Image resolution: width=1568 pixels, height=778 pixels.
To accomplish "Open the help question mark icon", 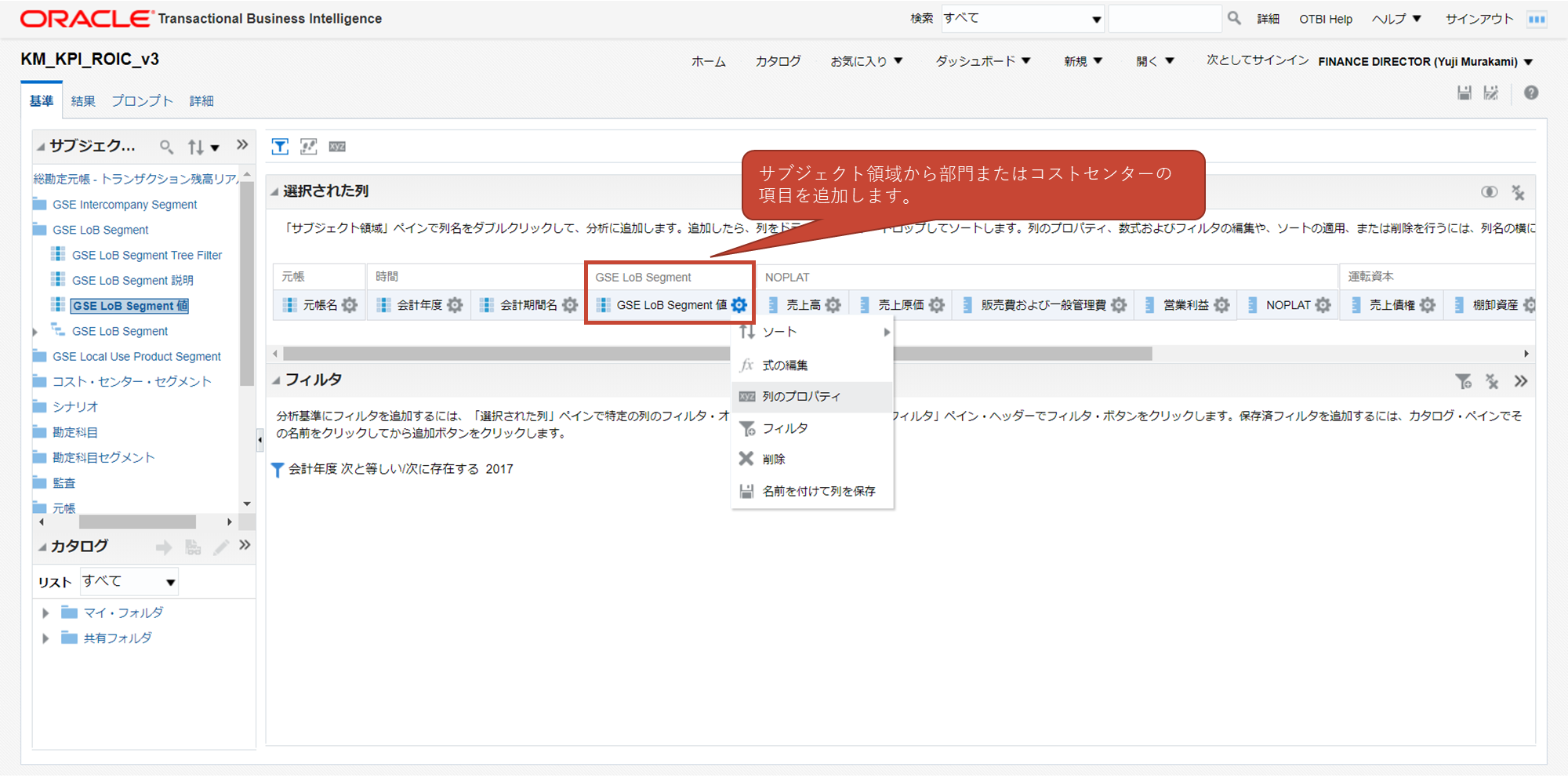I will (1531, 93).
